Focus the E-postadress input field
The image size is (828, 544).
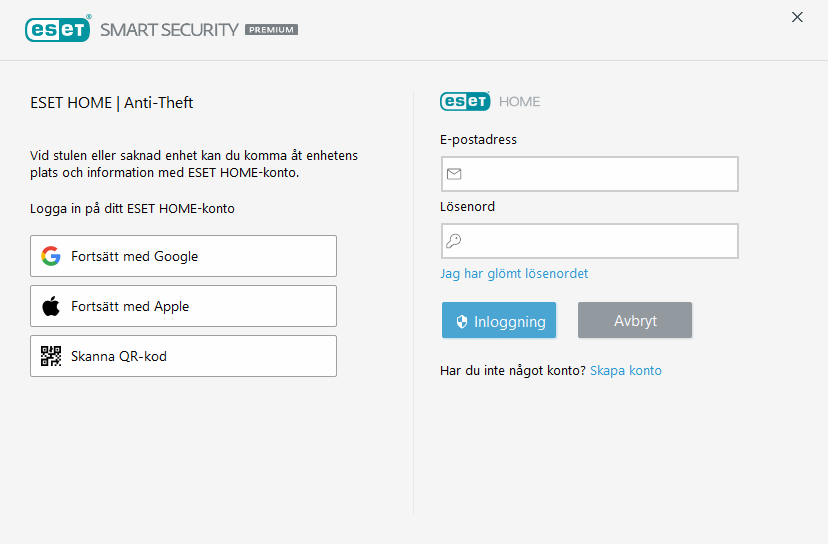tap(600, 174)
